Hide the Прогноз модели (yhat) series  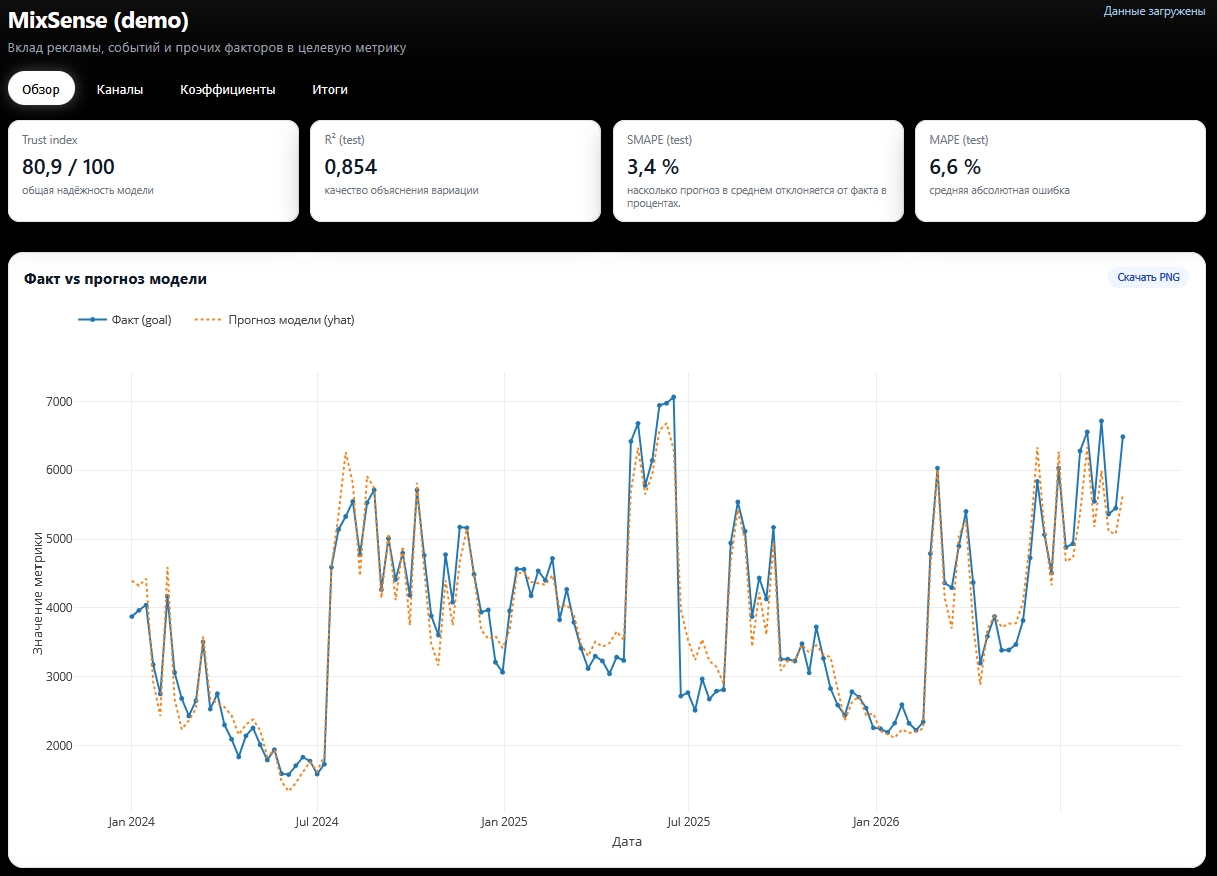point(274,320)
